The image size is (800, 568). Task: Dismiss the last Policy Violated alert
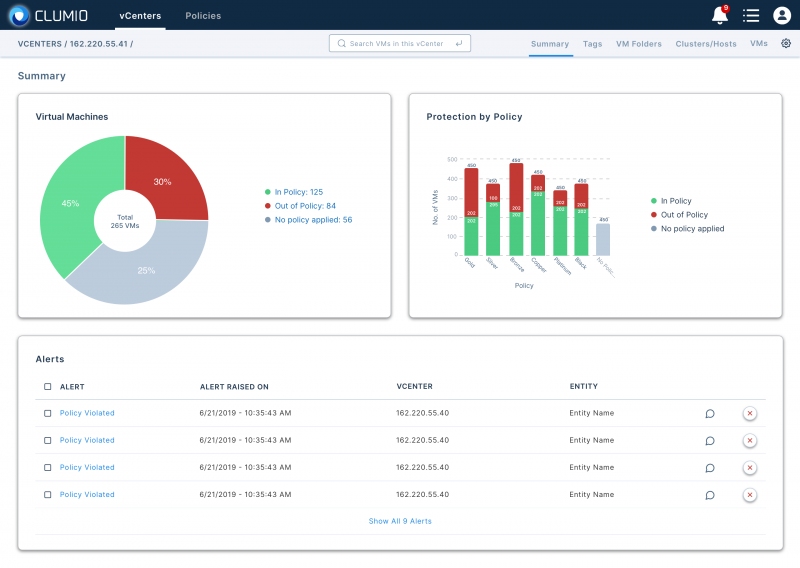(x=749, y=495)
